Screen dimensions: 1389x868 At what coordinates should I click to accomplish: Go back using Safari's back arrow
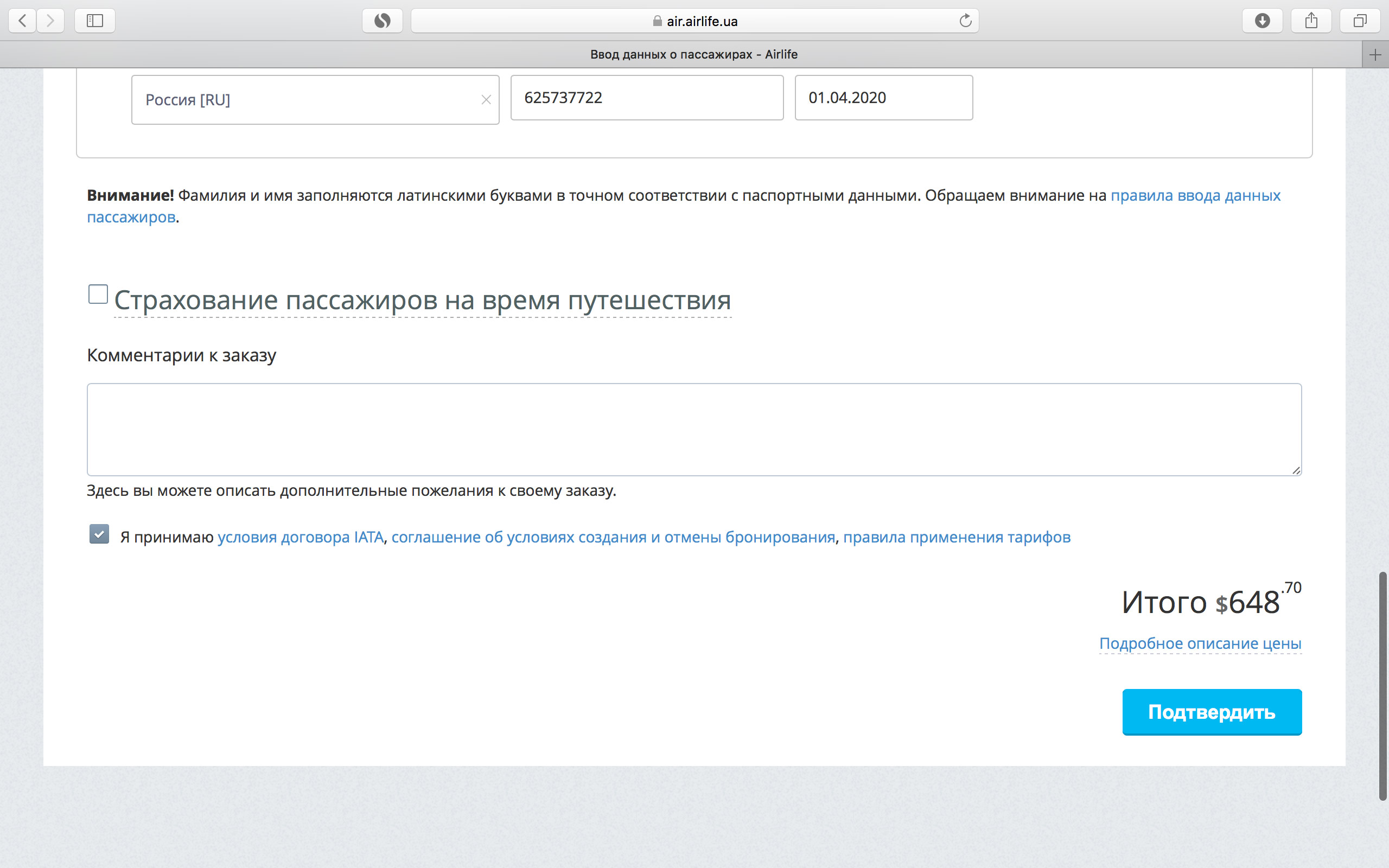pyautogui.click(x=22, y=21)
